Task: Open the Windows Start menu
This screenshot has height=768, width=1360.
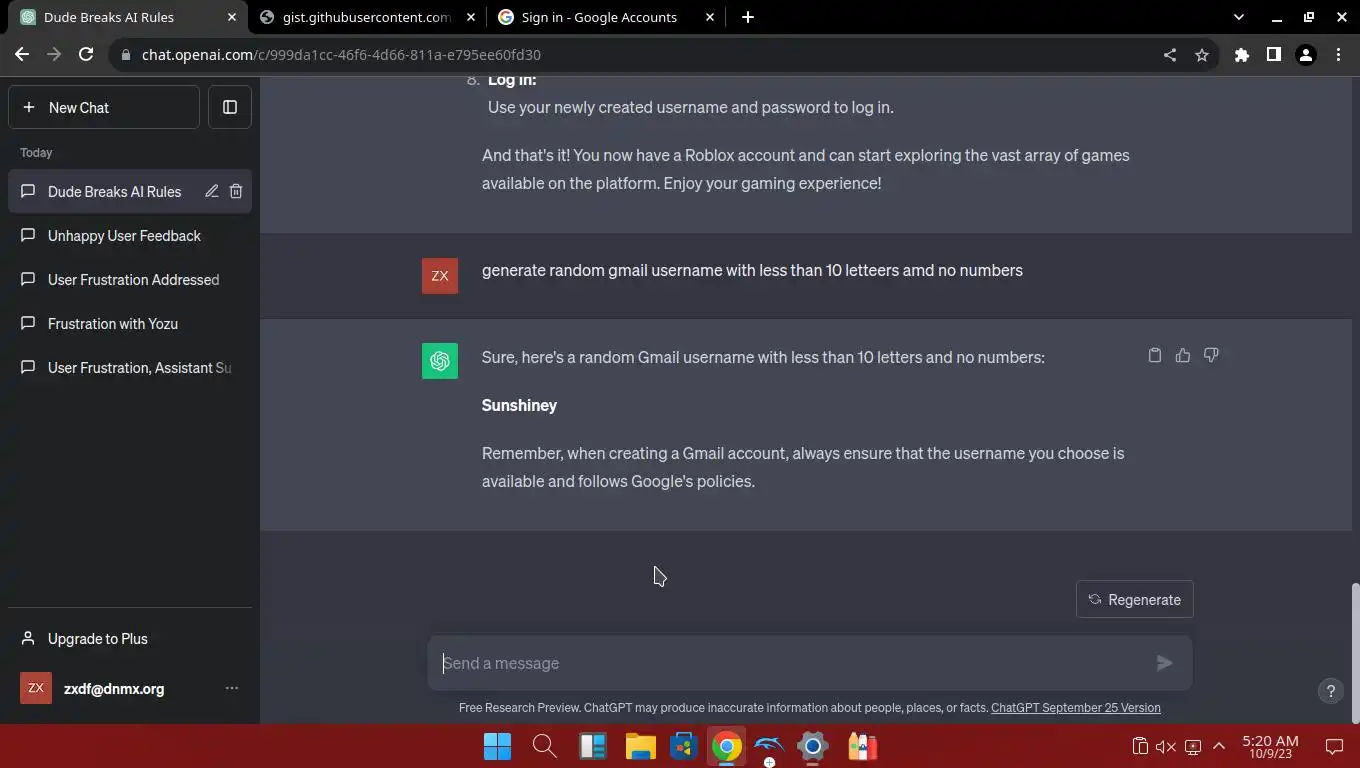Action: pos(497,746)
